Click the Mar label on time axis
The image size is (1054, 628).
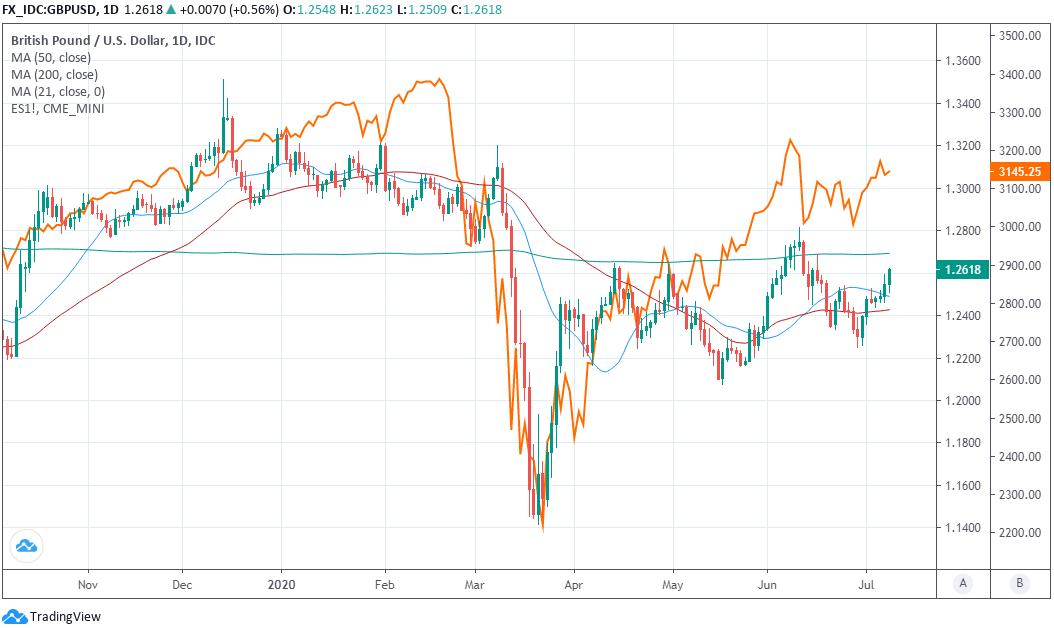coord(475,582)
